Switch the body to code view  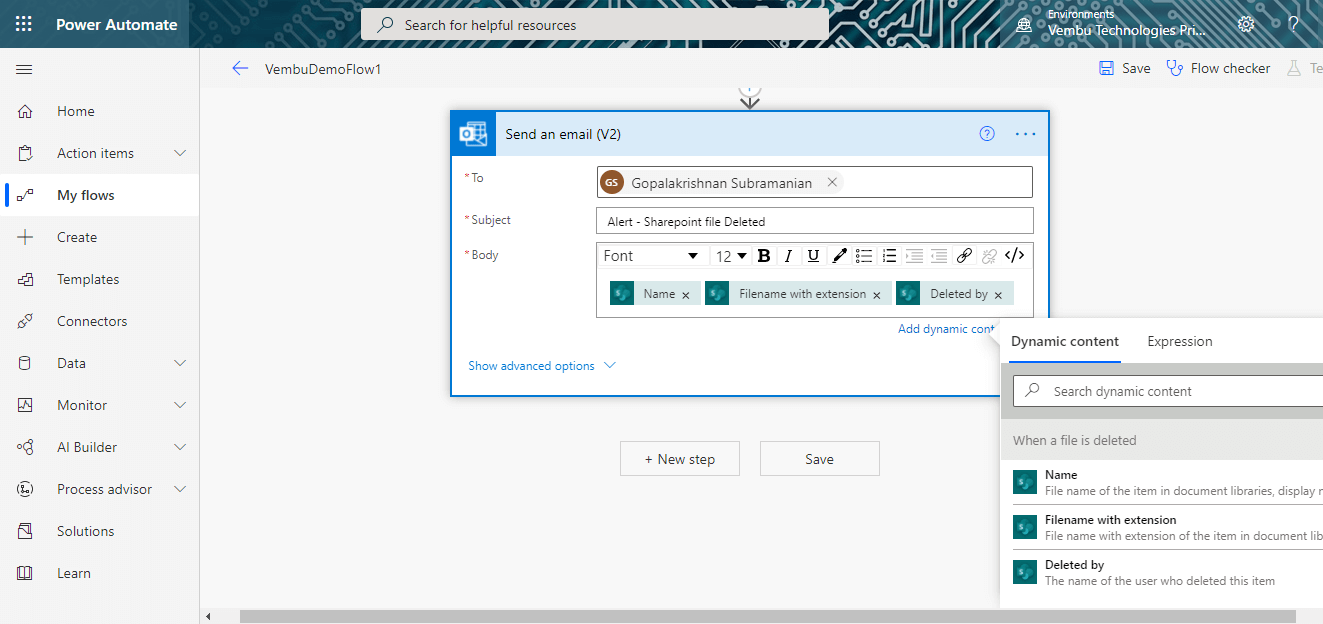[1014, 256]
